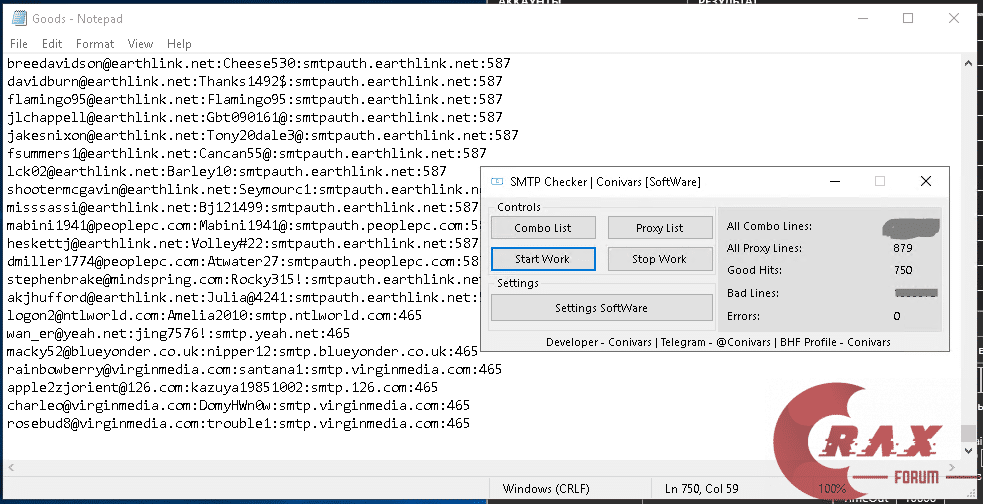Click the Combo List button
The image size is (983, 504).
542,228
